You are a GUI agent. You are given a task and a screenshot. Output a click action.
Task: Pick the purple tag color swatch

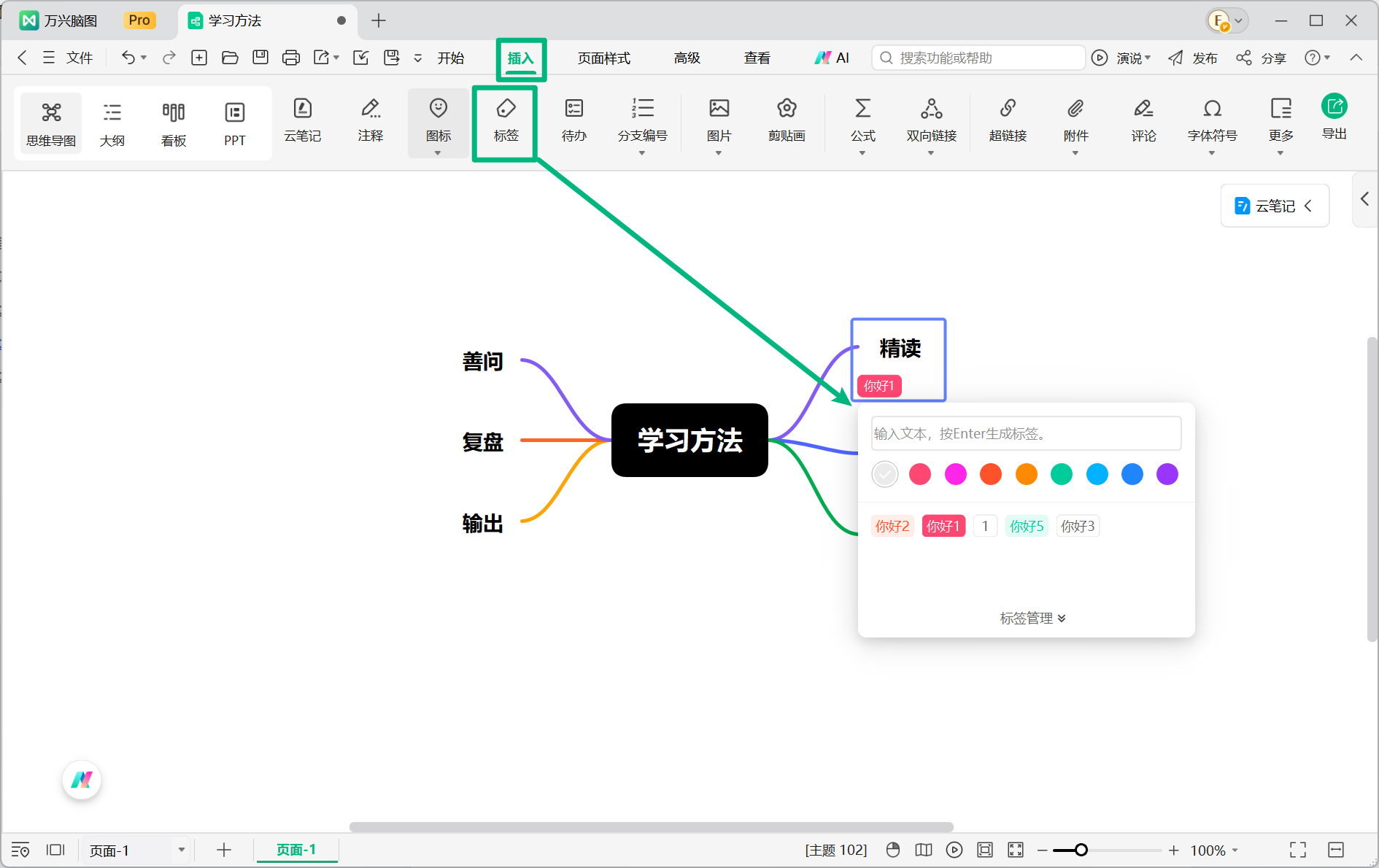1167,474
